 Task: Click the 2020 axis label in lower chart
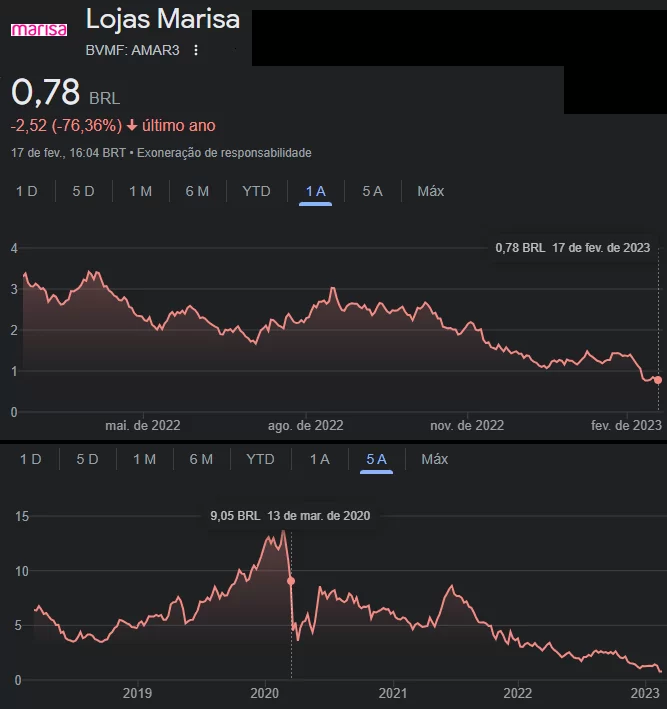tap(265, 693)
